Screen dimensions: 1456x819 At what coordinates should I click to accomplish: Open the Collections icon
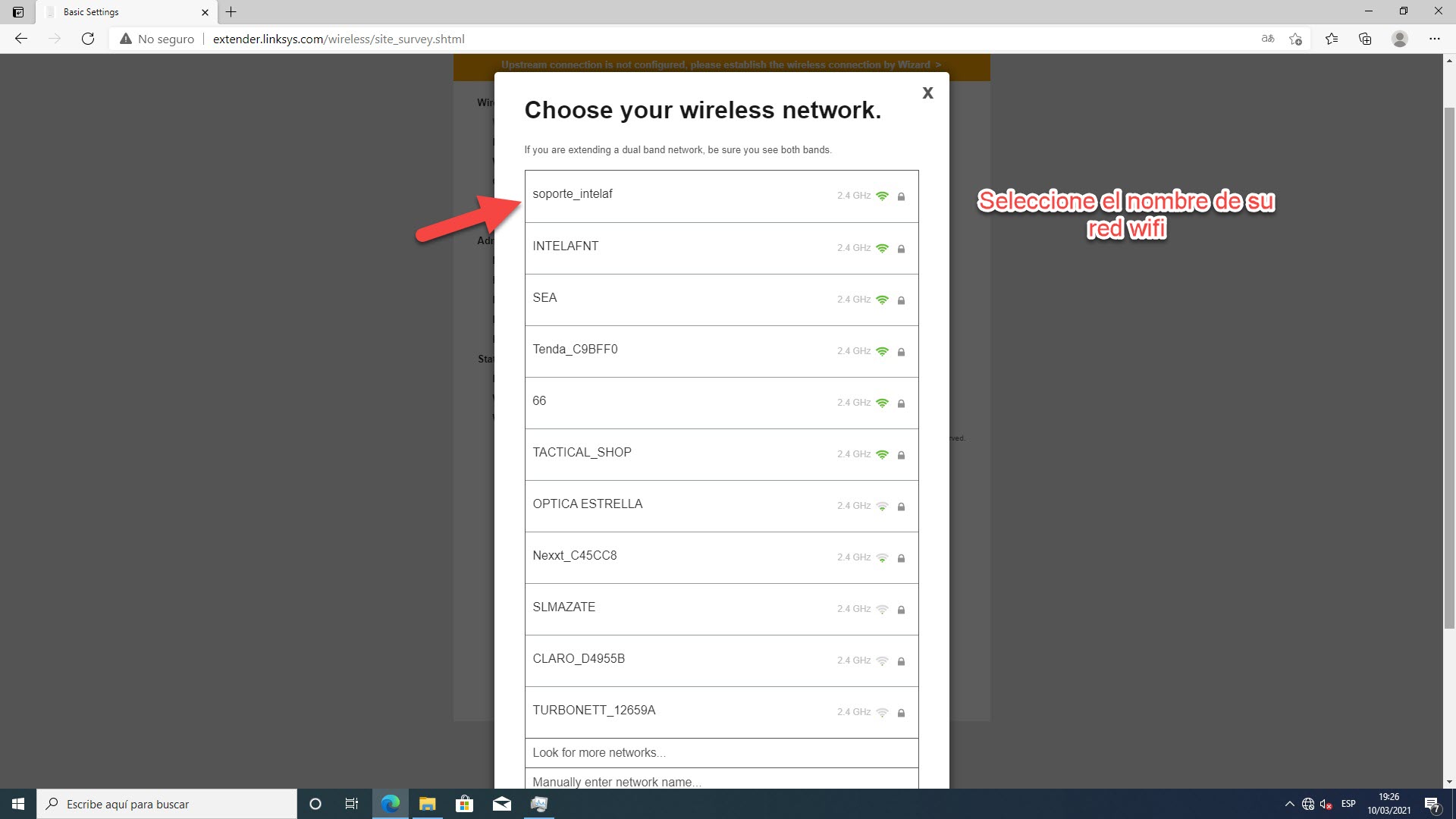click(1365, 39)
